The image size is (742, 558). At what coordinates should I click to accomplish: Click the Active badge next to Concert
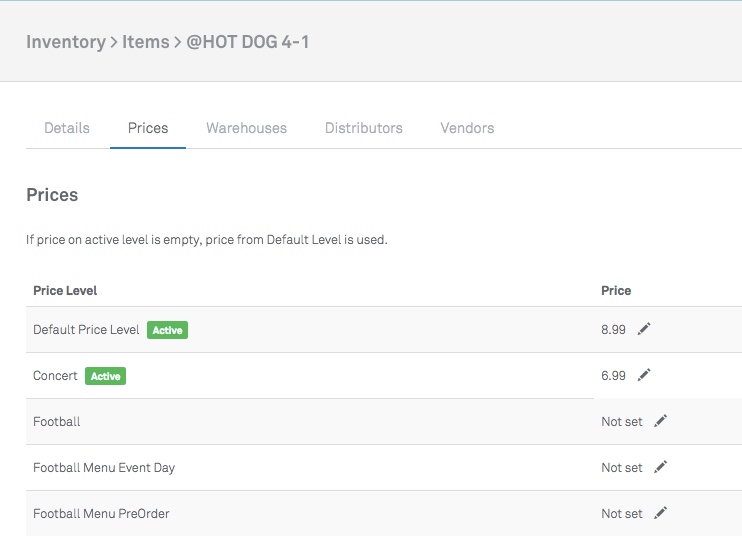pyautogui.click(x=105, y=376)
